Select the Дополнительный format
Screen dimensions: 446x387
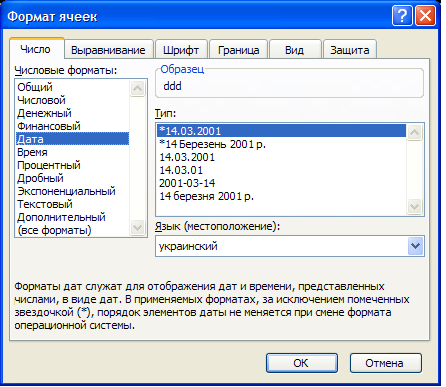click(73, 217)
